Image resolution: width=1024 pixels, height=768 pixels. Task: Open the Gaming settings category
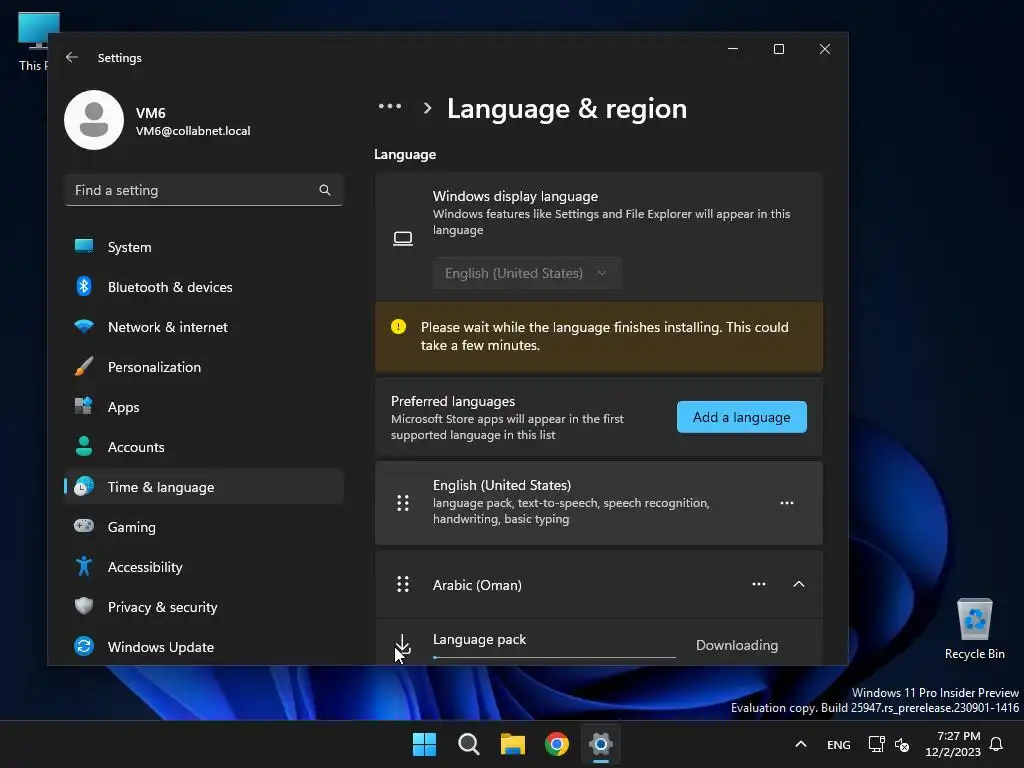tap(204, 527)
